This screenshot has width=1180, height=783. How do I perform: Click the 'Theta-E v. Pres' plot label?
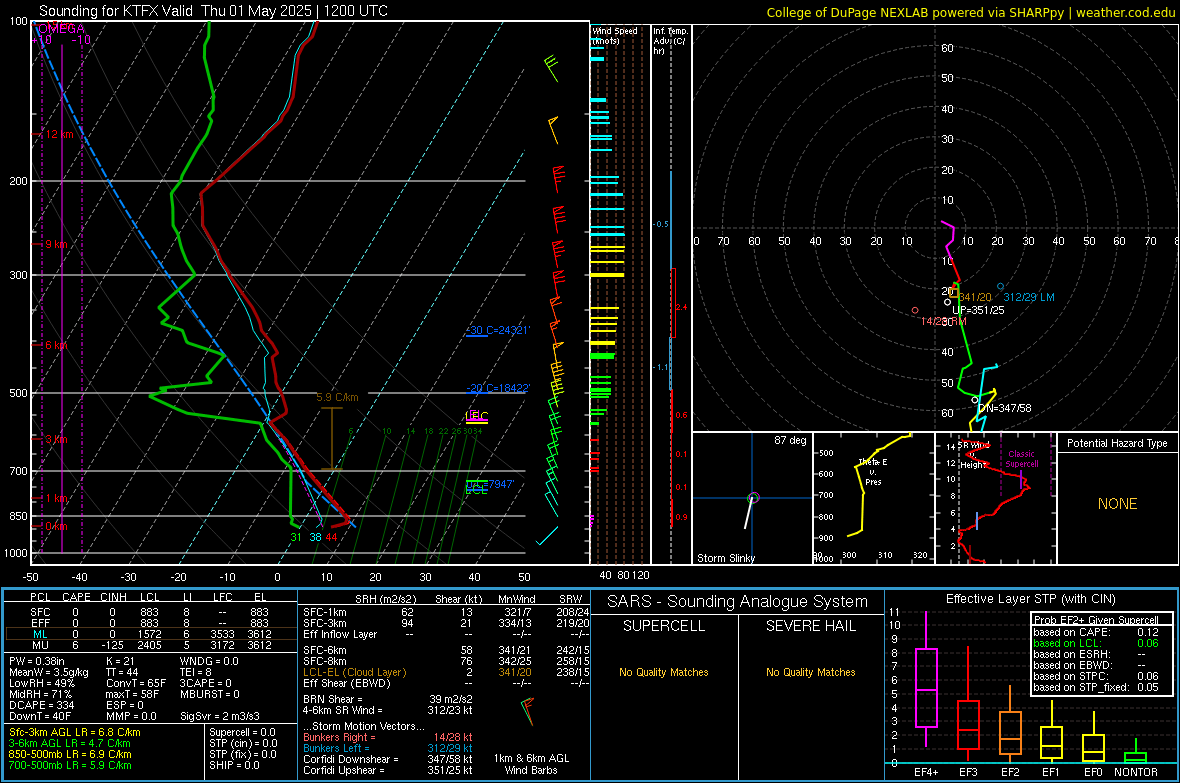pyautogui.click(x=873, y=471)
